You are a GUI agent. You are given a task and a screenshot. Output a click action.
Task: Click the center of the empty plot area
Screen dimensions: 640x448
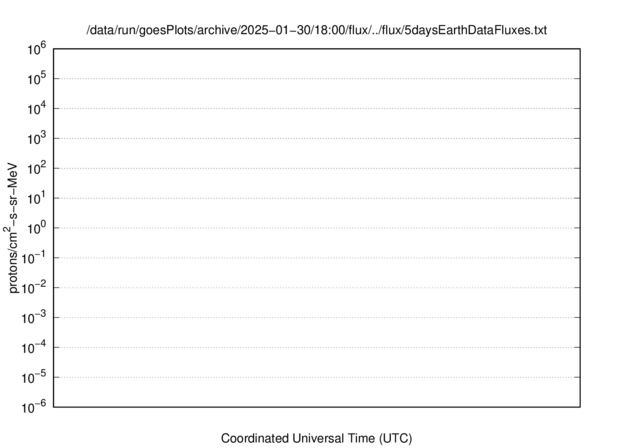tap(317, 228)
